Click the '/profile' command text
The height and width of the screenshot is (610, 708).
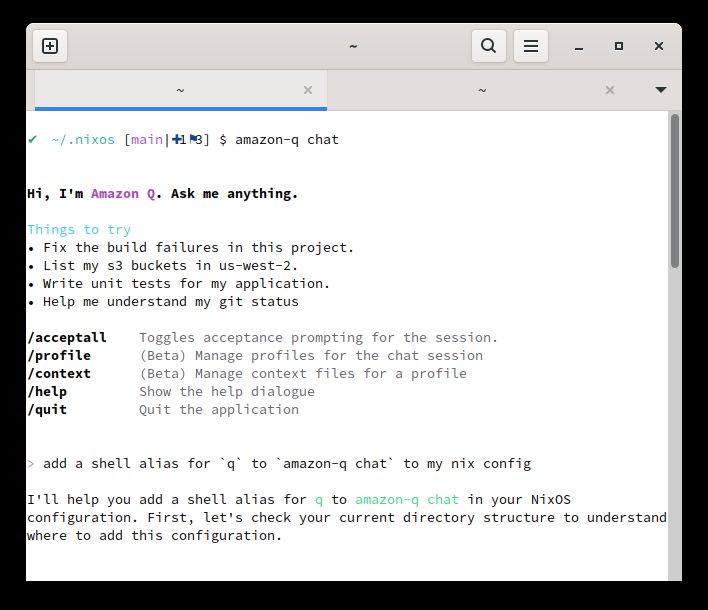click(x=59, y=355)
